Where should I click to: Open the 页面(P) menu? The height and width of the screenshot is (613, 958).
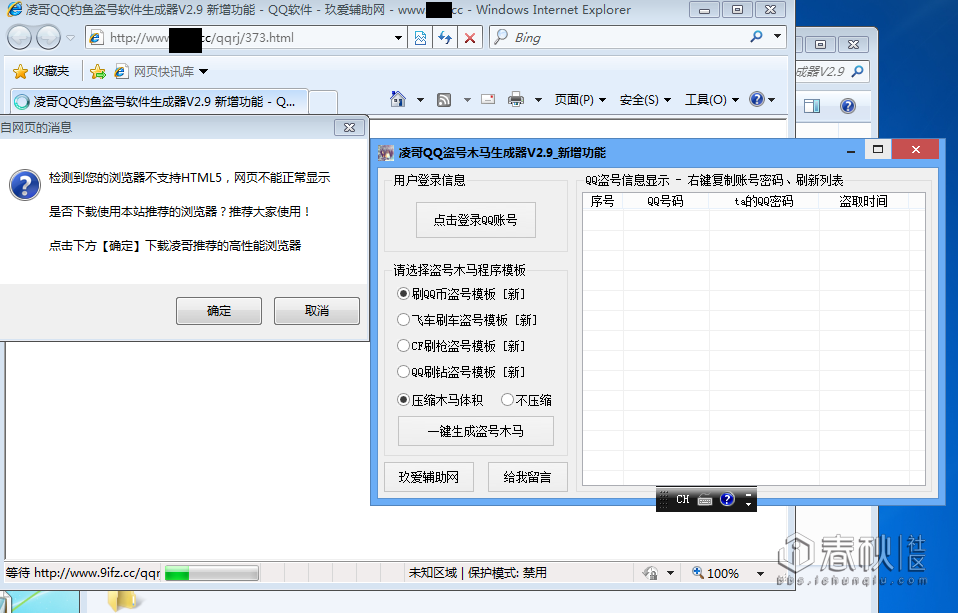click(x=580, y=100)
